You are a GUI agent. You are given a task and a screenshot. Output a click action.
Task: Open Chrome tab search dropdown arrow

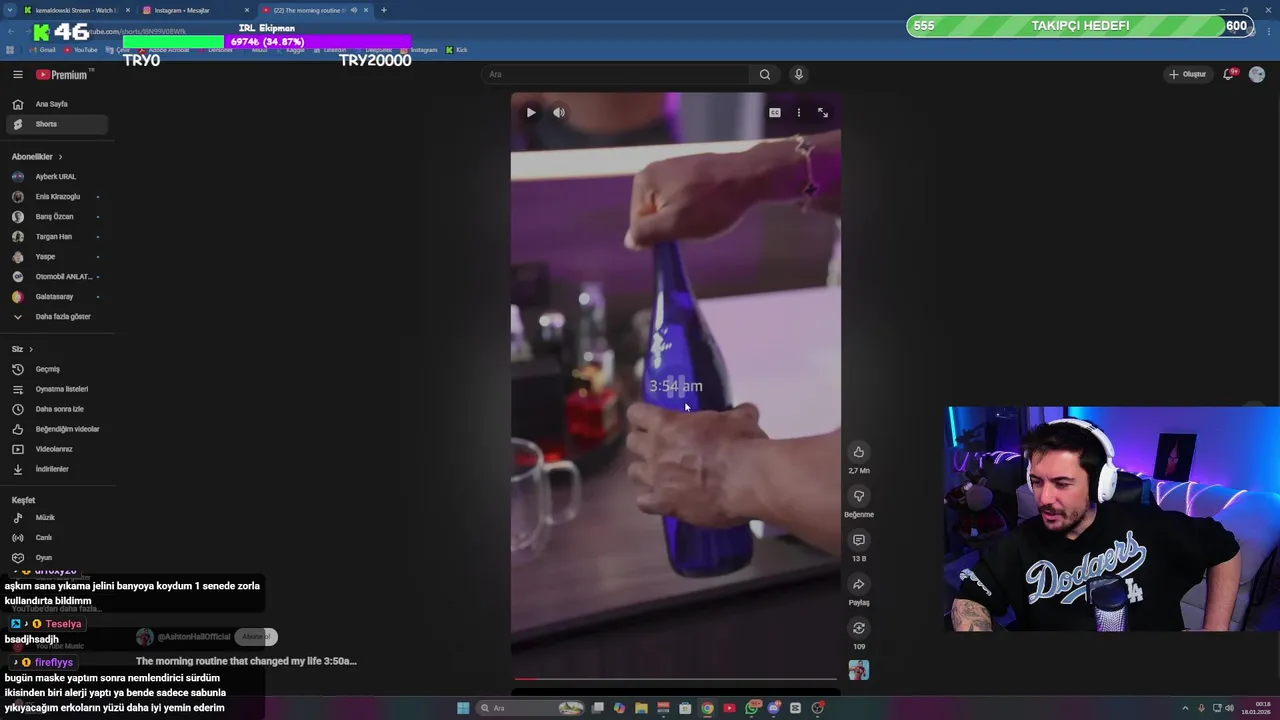point(10,10)
